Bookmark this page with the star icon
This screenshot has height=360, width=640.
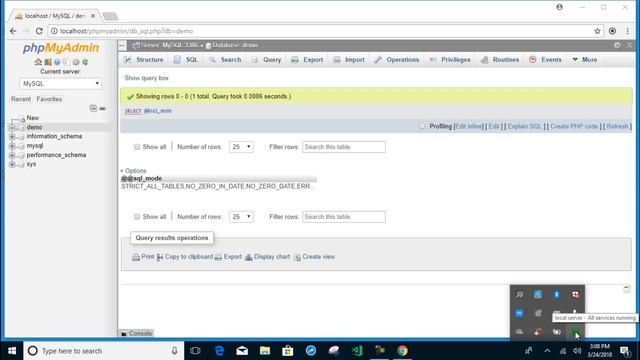[597, 31]
